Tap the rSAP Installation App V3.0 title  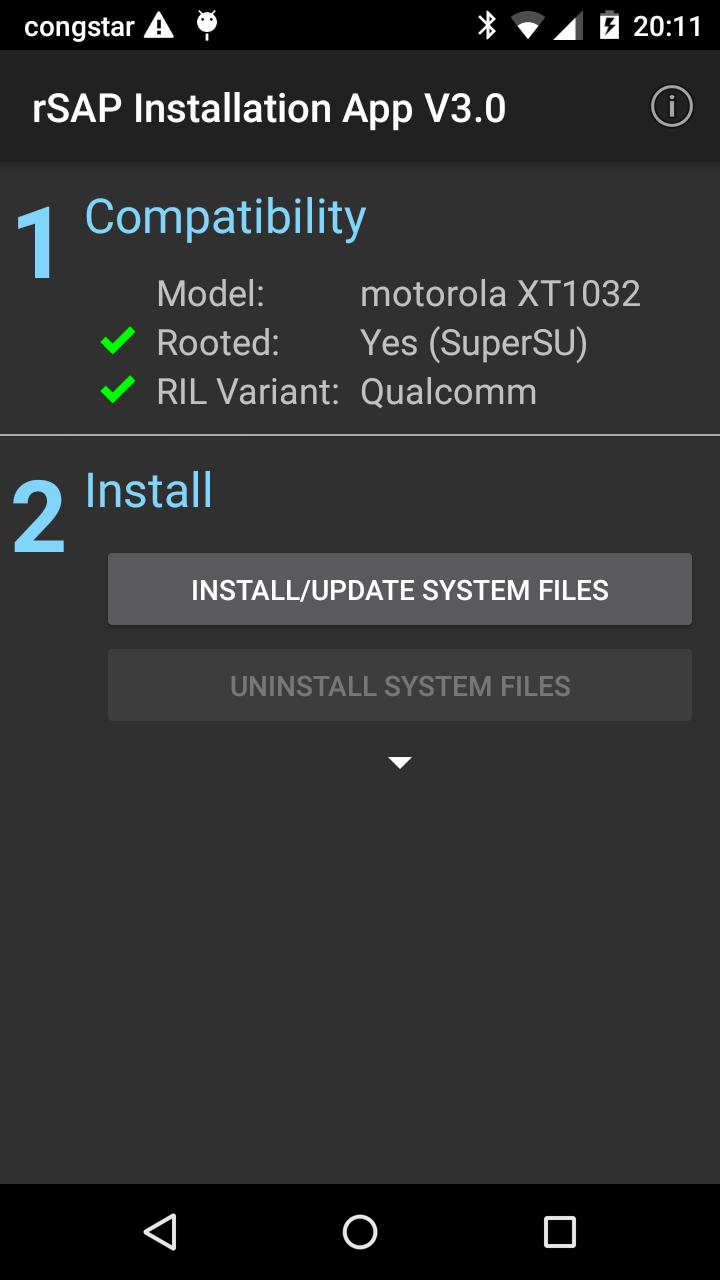point(269,108)
